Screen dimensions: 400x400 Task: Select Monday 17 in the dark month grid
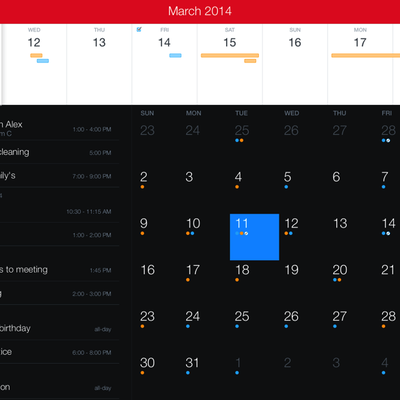[x=193, y=270]
